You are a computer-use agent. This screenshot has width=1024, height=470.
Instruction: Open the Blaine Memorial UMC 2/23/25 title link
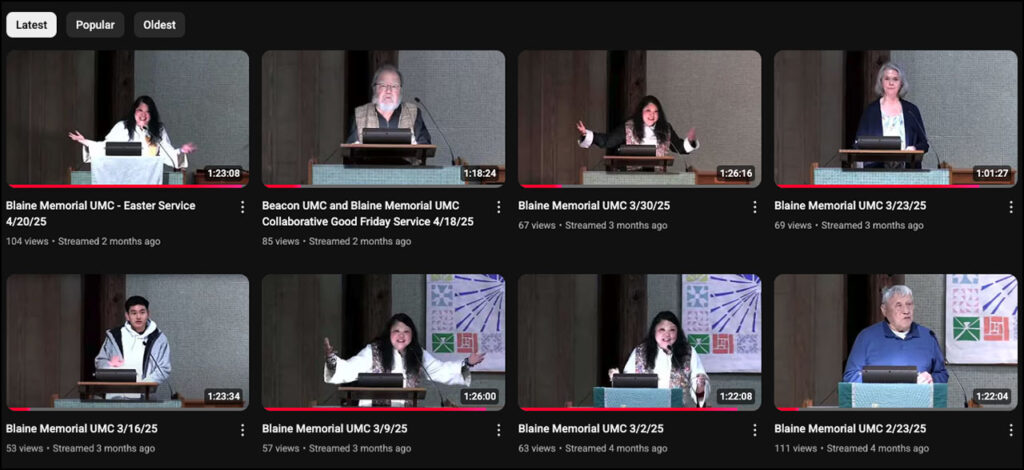pos(850,429)
